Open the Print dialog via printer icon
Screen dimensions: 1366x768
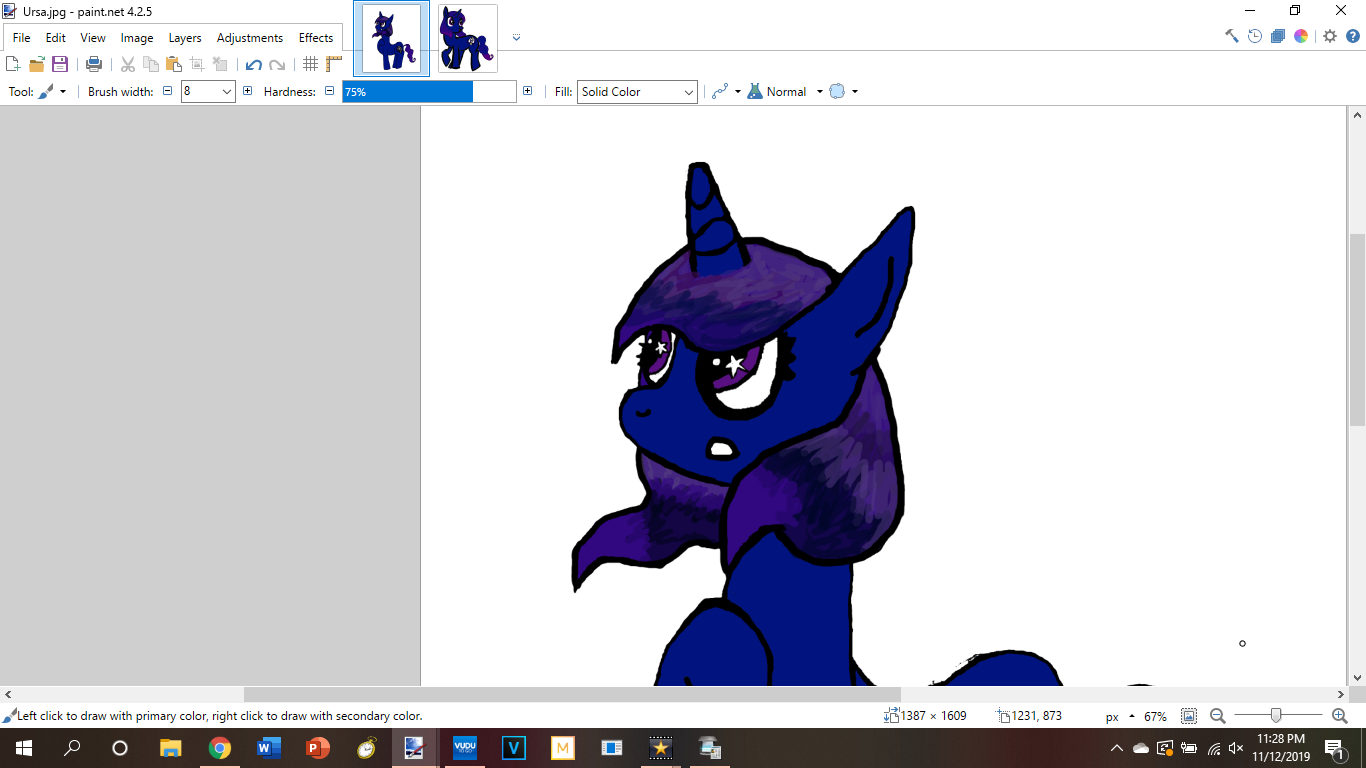click(94, 64)
